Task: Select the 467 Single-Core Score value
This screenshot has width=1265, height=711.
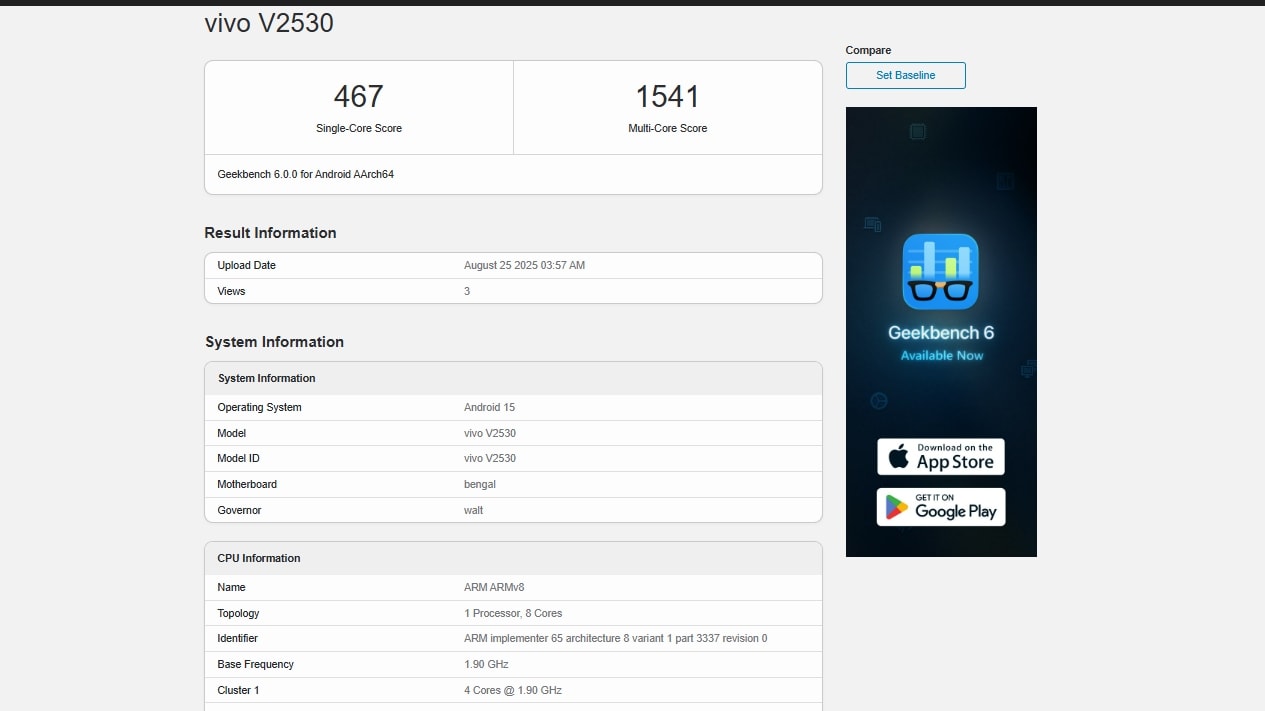Action: [358, 97]
